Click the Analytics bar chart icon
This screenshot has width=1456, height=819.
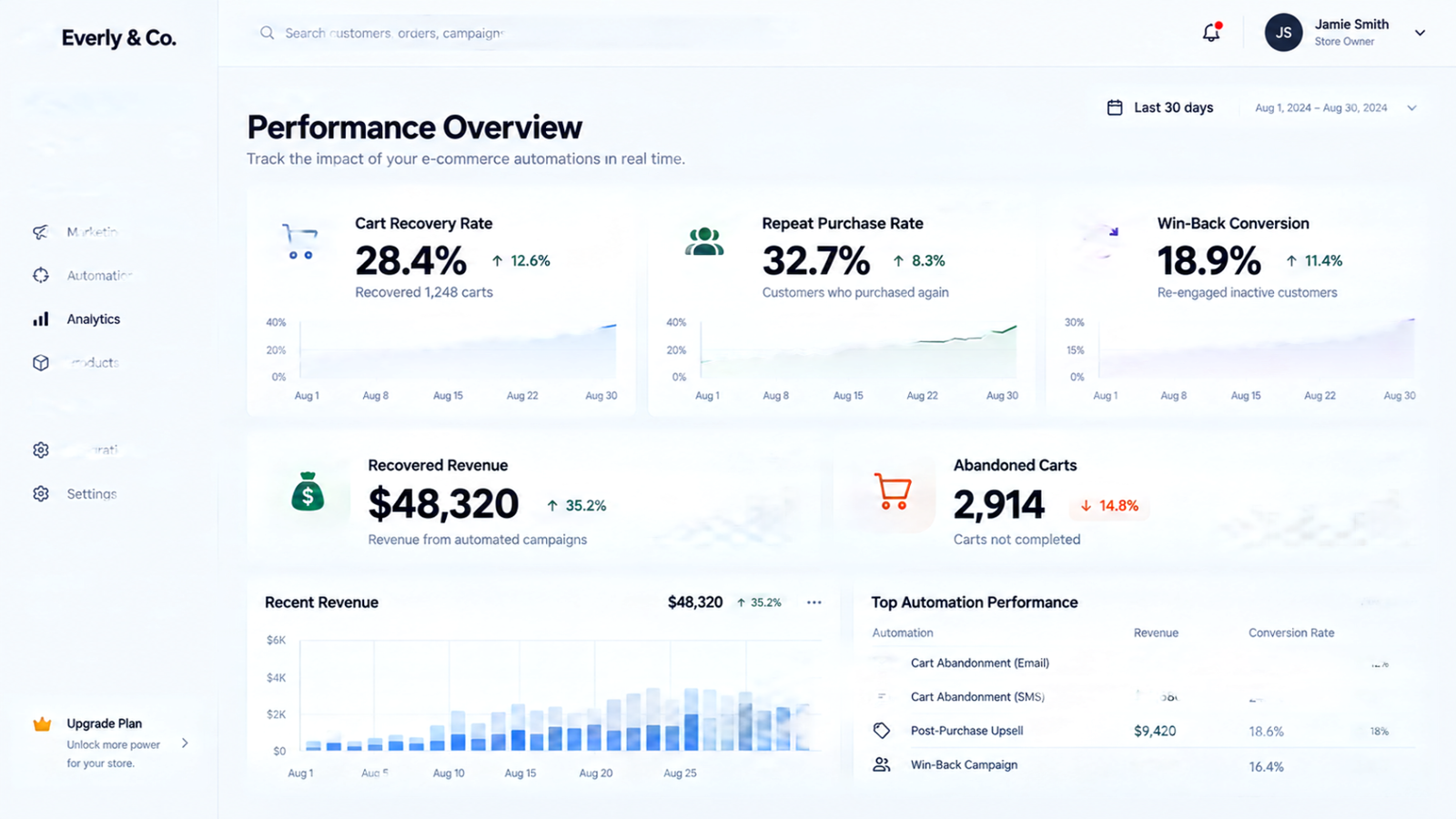41,319
